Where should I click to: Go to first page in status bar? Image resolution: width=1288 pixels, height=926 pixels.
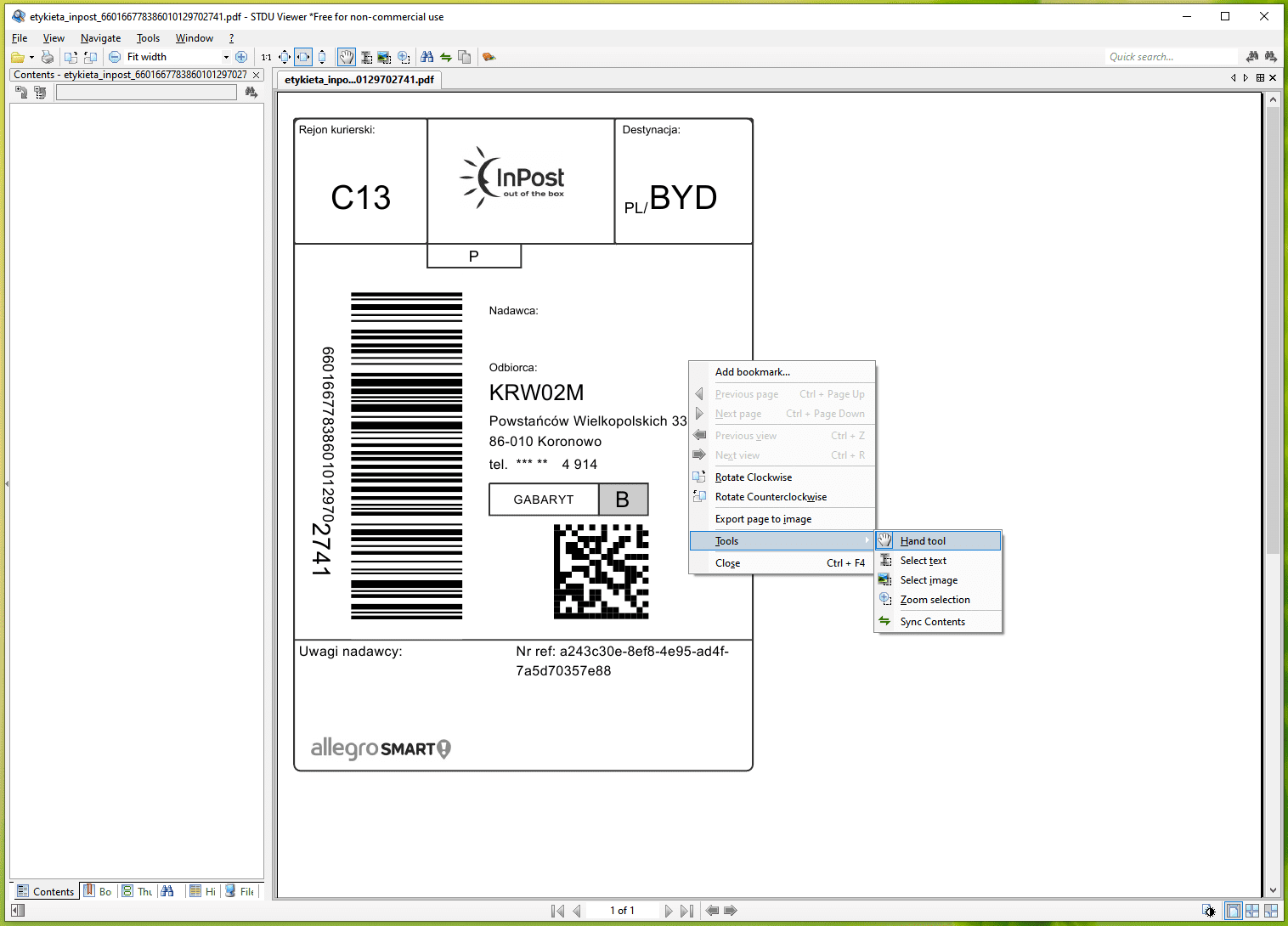point(557,911)
